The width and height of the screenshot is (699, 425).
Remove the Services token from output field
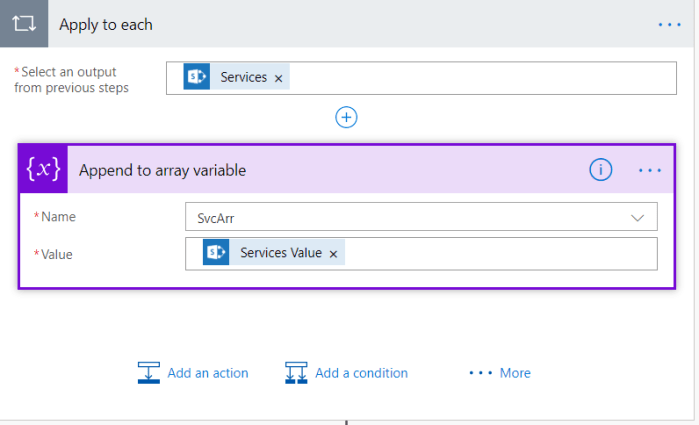point(279,78)
